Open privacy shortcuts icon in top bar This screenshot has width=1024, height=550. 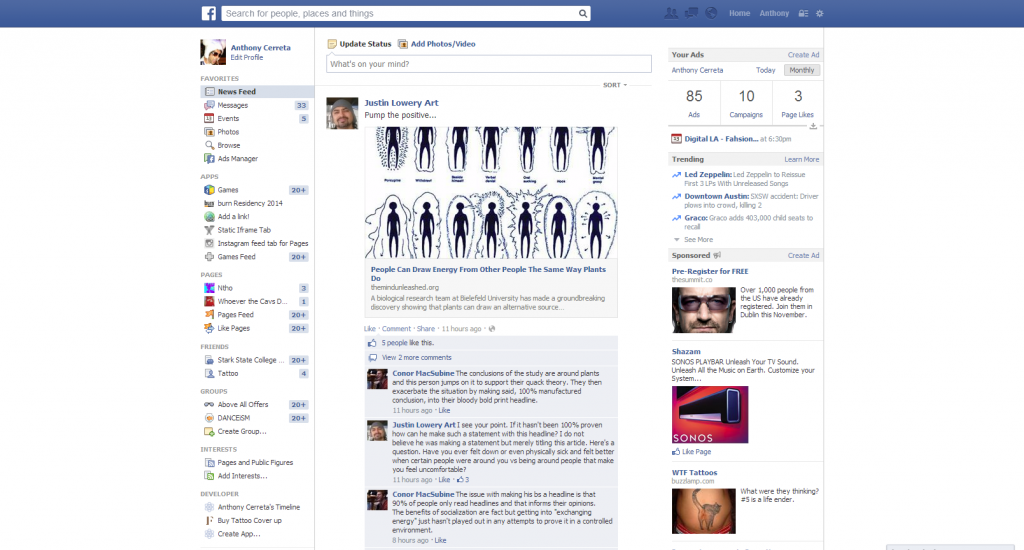tap(803, 13)
